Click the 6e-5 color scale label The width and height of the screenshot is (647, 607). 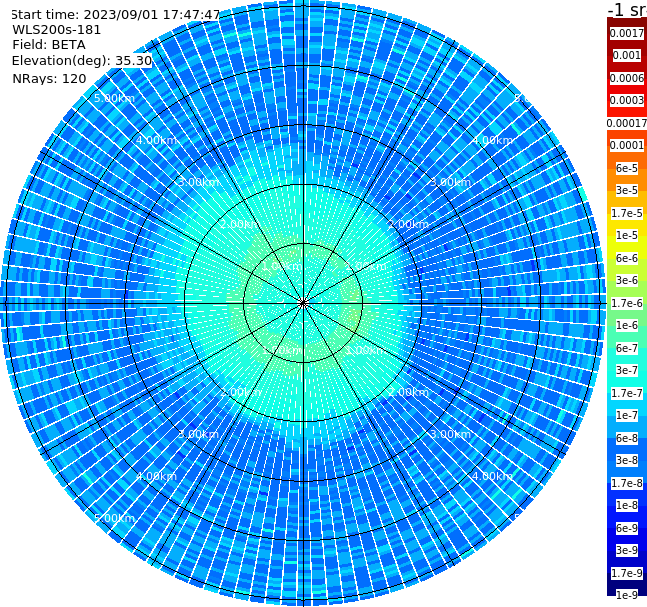coord(627,168)
